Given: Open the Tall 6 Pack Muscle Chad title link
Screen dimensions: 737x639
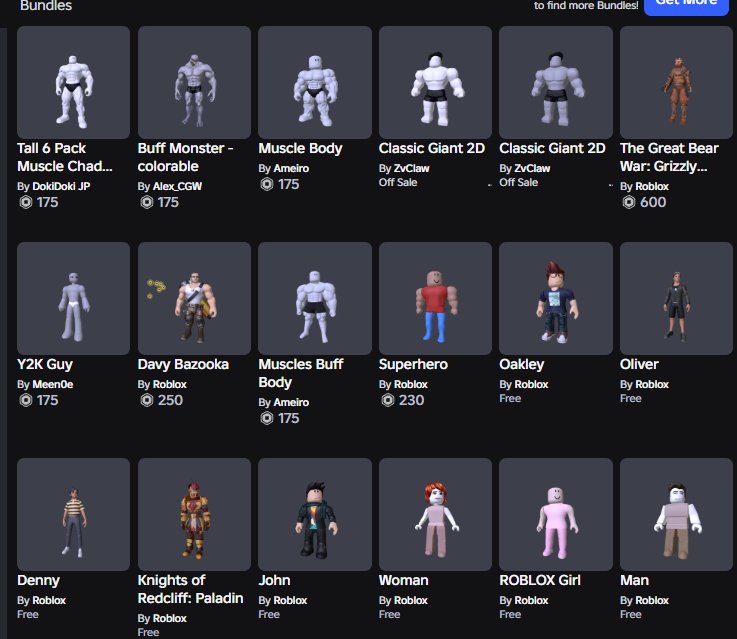Looking at the screenshot, I should tap(65, 157).
